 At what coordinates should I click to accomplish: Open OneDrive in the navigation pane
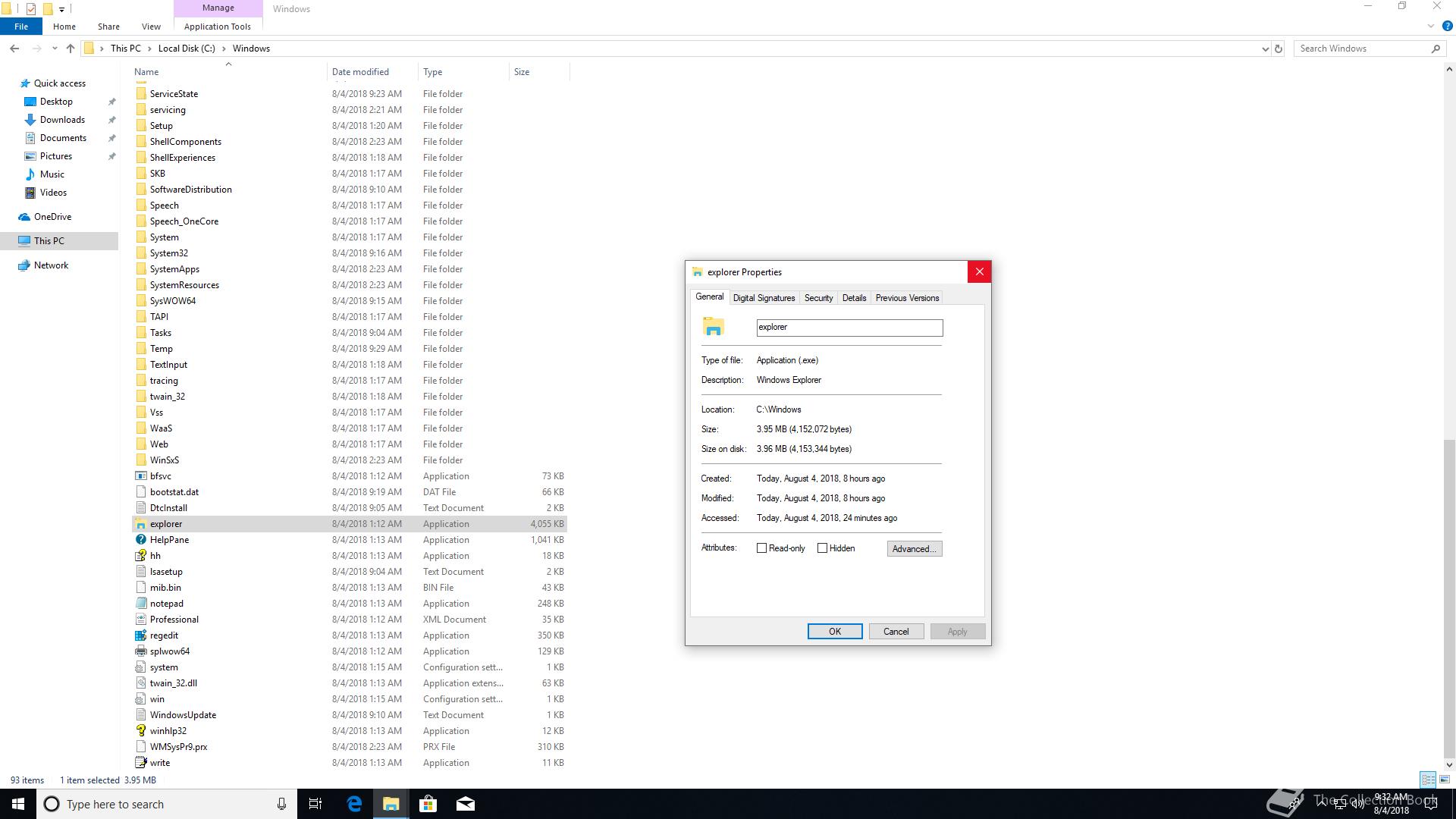52,217
